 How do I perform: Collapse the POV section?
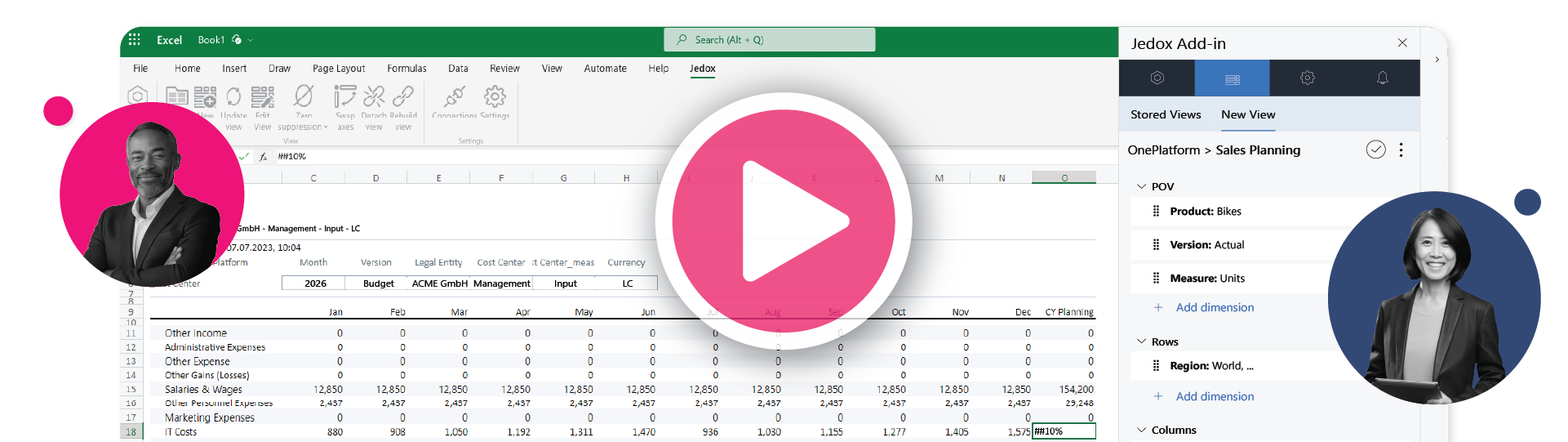[1141, 186]
